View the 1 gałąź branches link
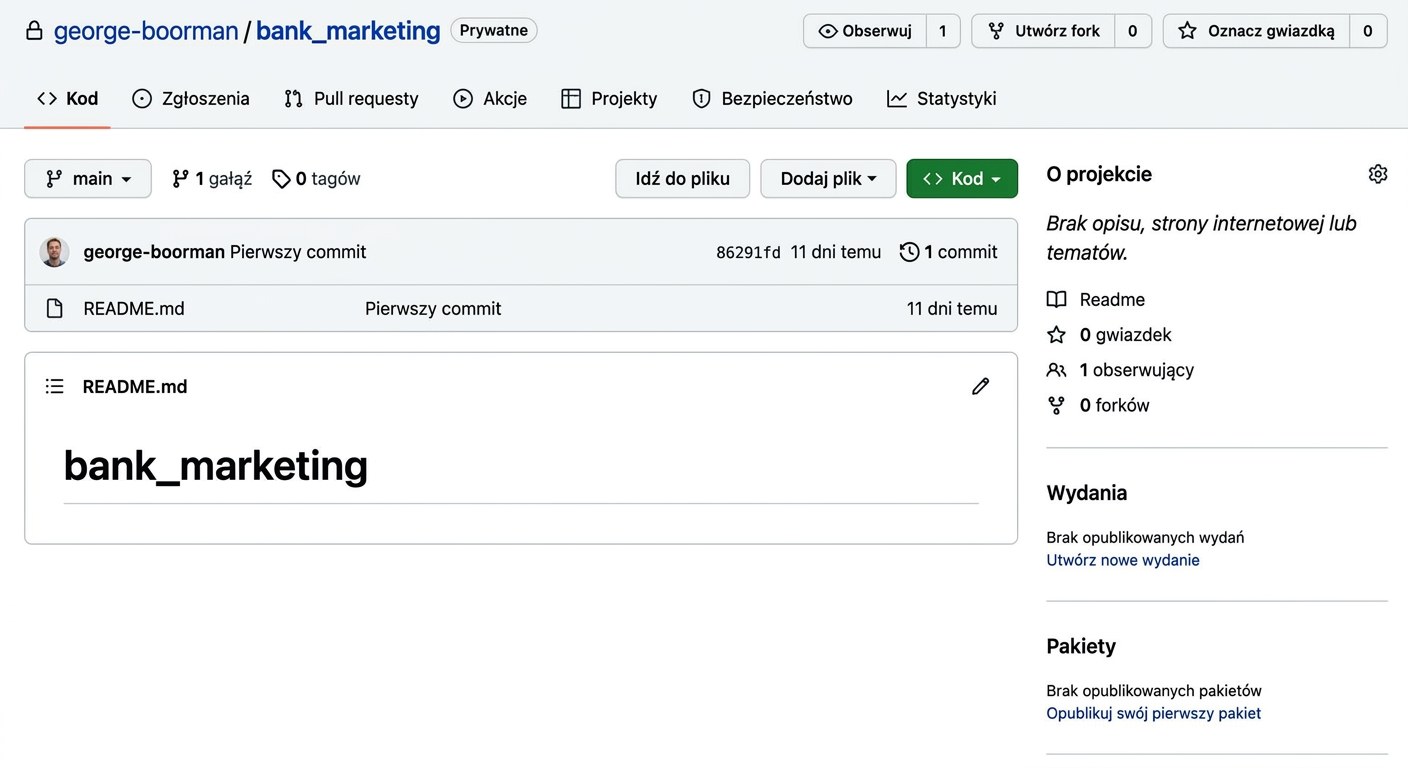 coord(212,179)
